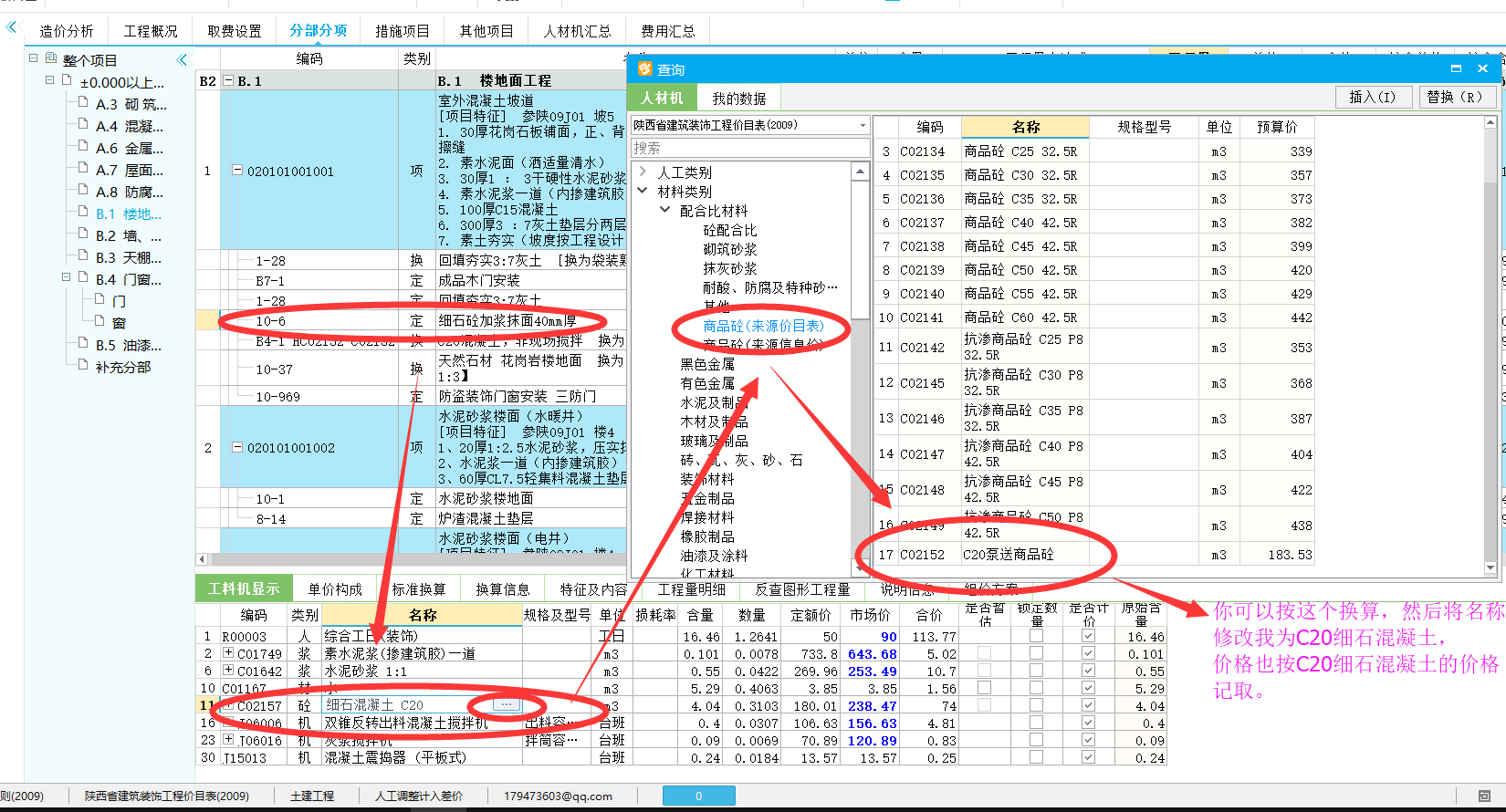
Task: Click the page icon of A.7 屋面 node
Action: click(83, 168)
